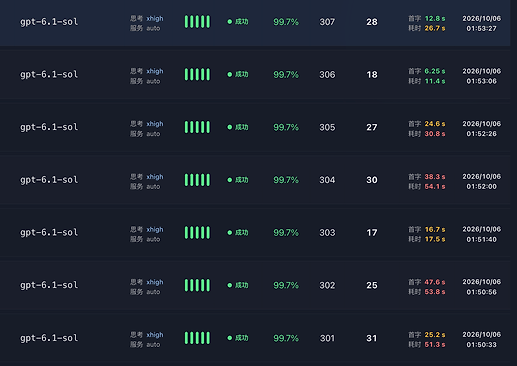Click the number 304

[x=327, y=180]
